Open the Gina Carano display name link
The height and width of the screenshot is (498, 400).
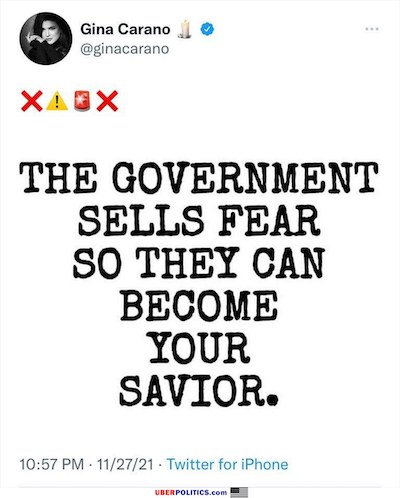[x=125, y=29]
